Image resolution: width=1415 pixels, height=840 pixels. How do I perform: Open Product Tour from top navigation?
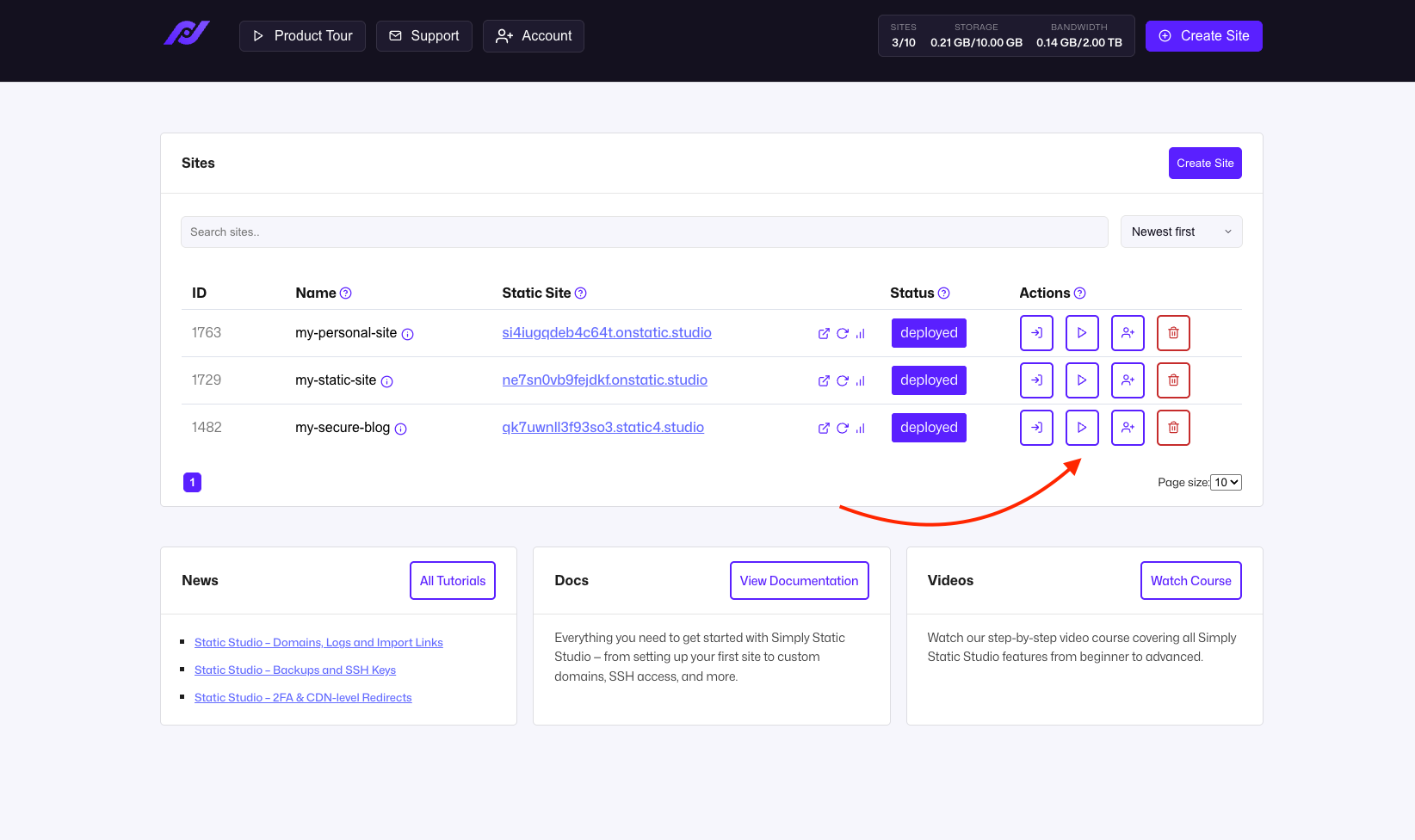[x=302, y=36]
